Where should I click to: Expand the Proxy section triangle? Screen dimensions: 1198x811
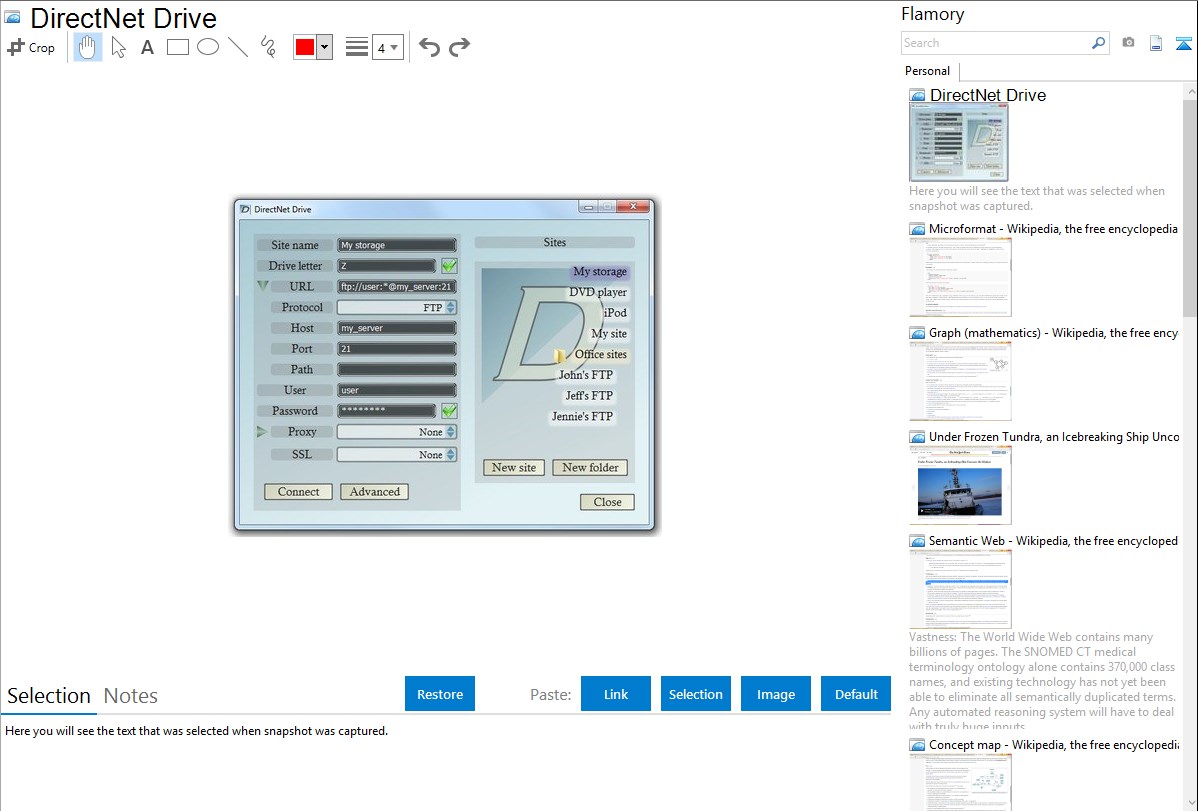pyautogui.click(x=261, y=432)
